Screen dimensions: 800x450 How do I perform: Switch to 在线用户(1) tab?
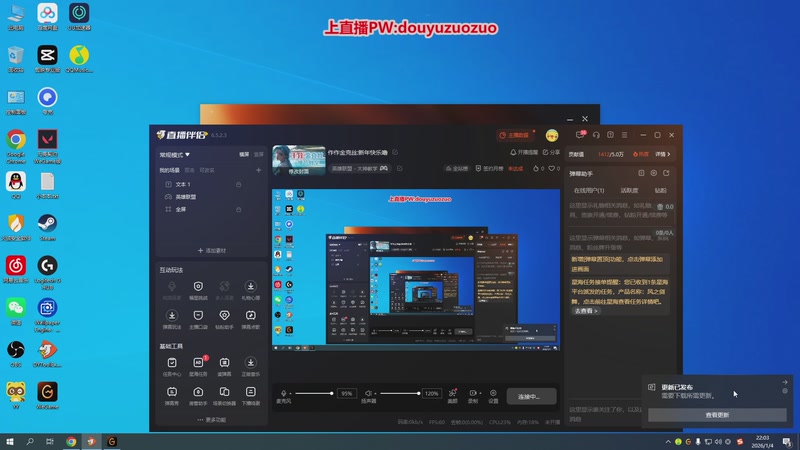point(589,190)
